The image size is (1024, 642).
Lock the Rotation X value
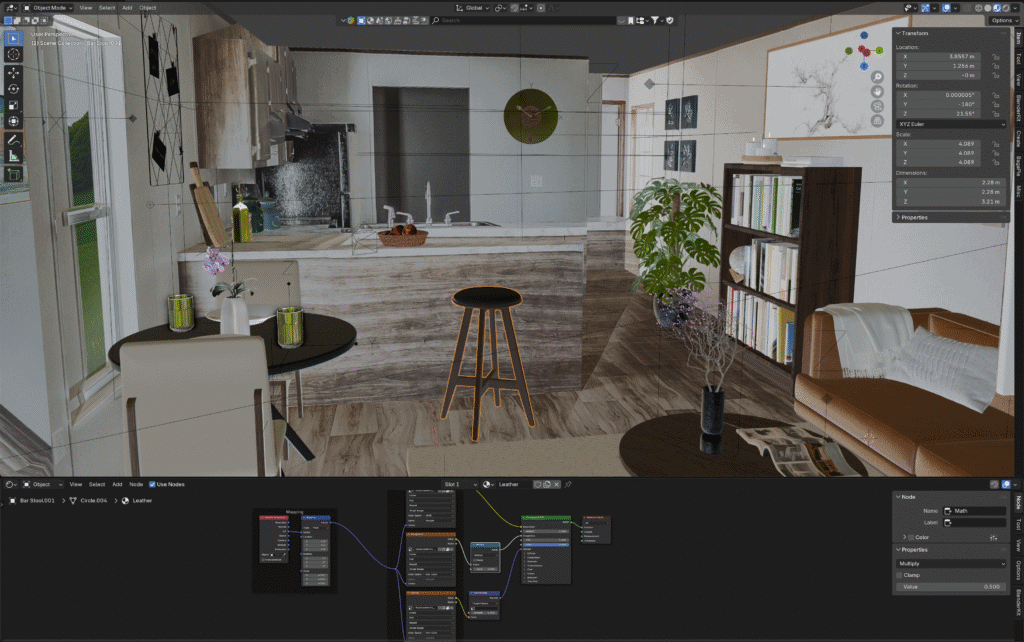996,95
